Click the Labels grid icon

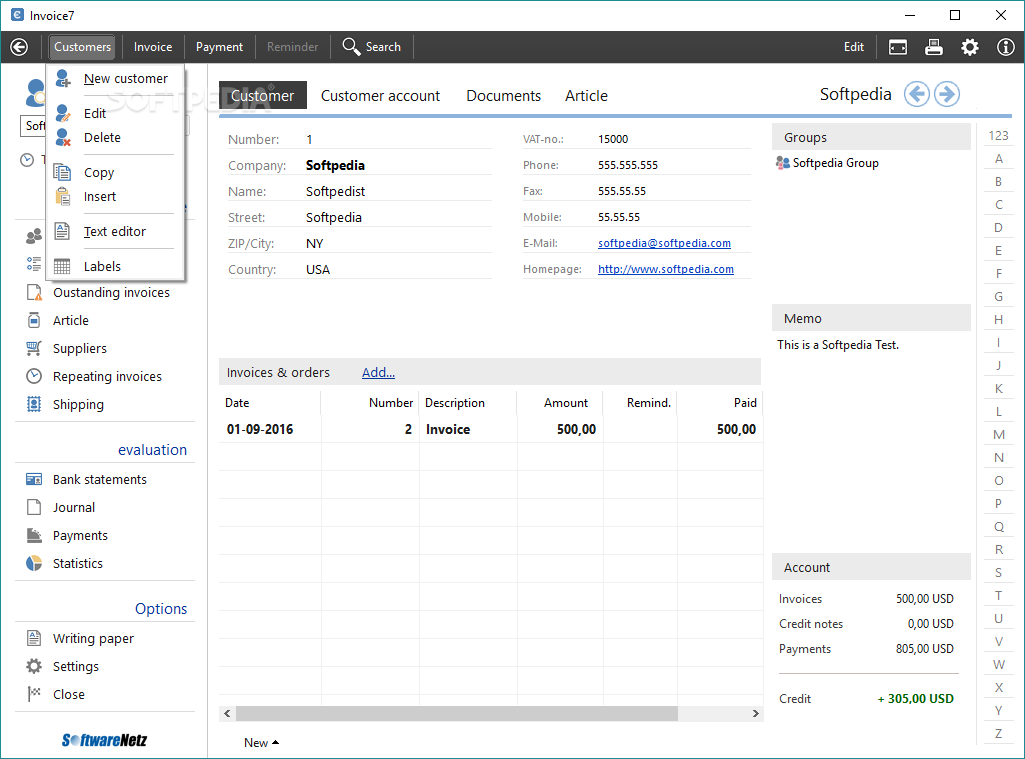click(x=62, y=266)
